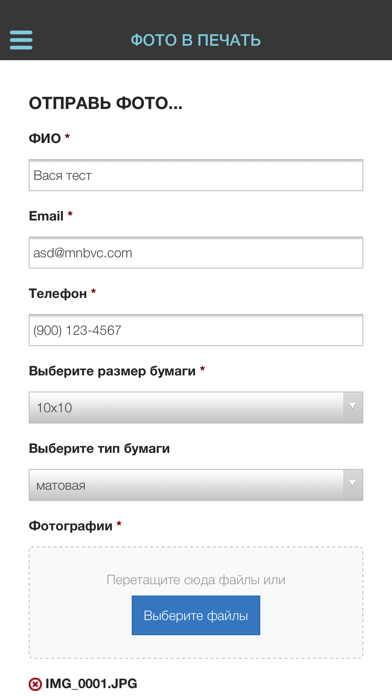Screen dimensions: 392x696
Task: Click the Фотографии section label
Action: coord(71,526)
